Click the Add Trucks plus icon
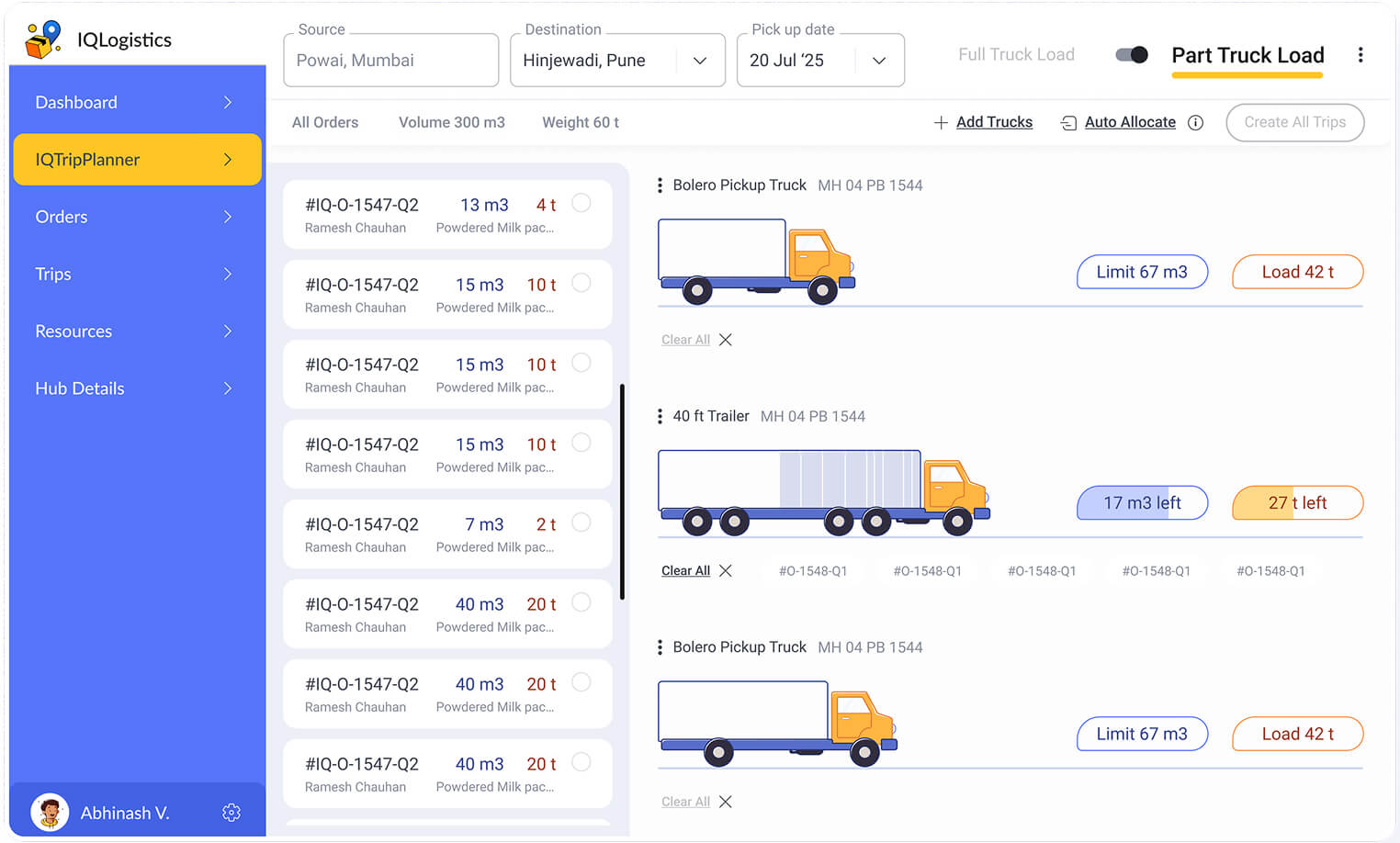This screenshot has height=843, width=1400. coord(941,122)
